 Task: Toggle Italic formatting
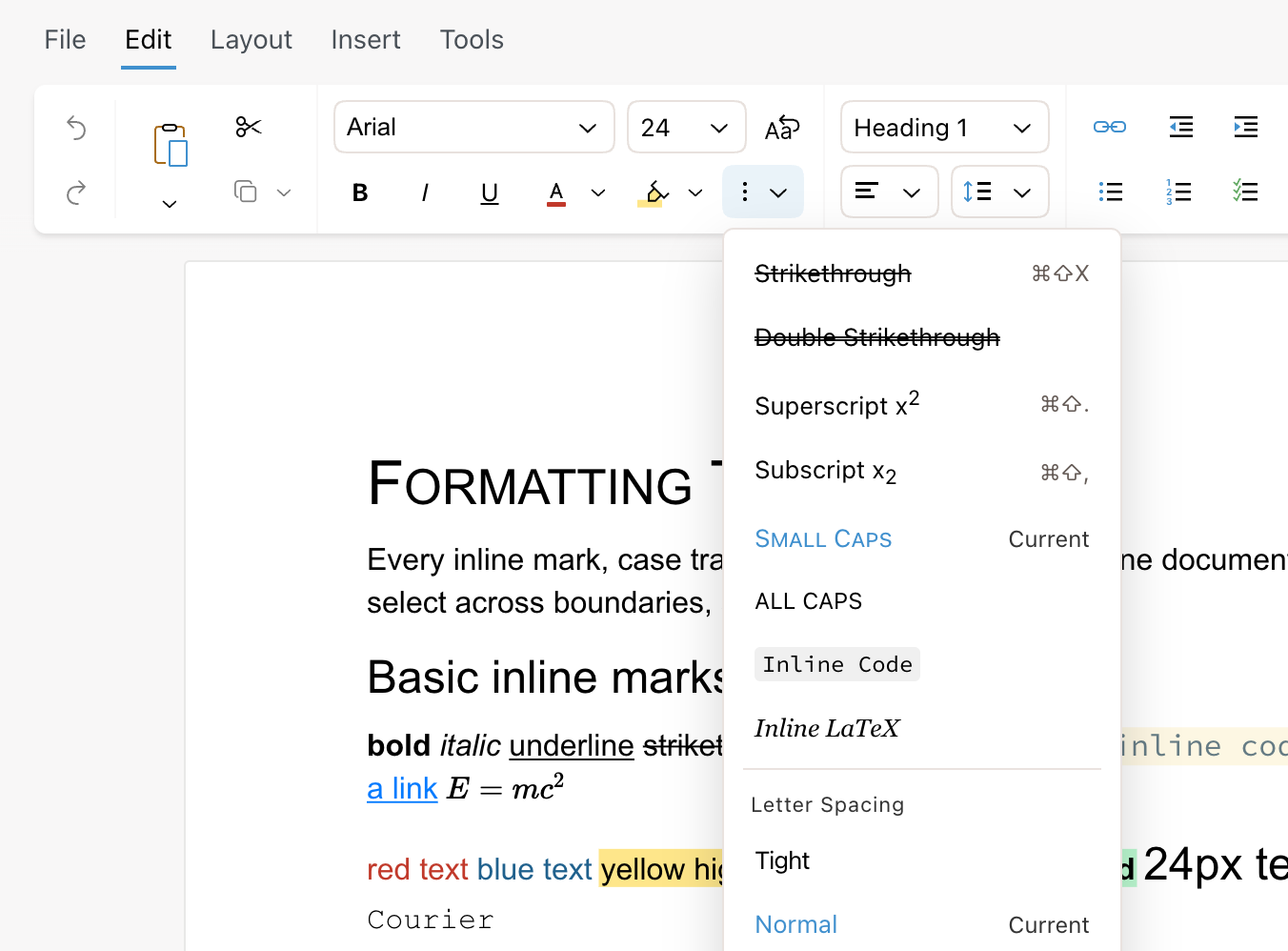point(425,192)
